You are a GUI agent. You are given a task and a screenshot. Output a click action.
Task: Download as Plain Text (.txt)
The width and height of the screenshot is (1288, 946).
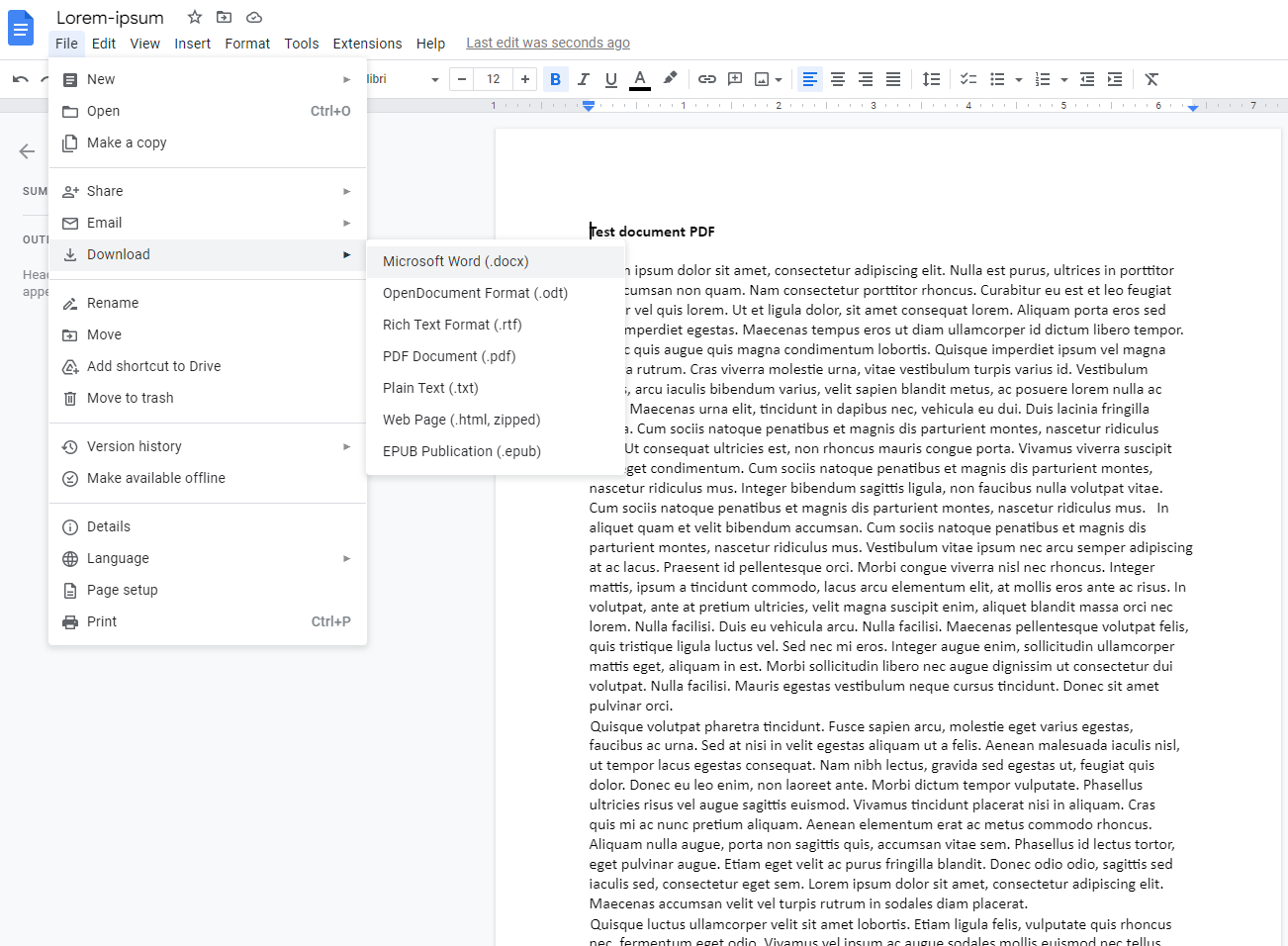tap(496, 388)
